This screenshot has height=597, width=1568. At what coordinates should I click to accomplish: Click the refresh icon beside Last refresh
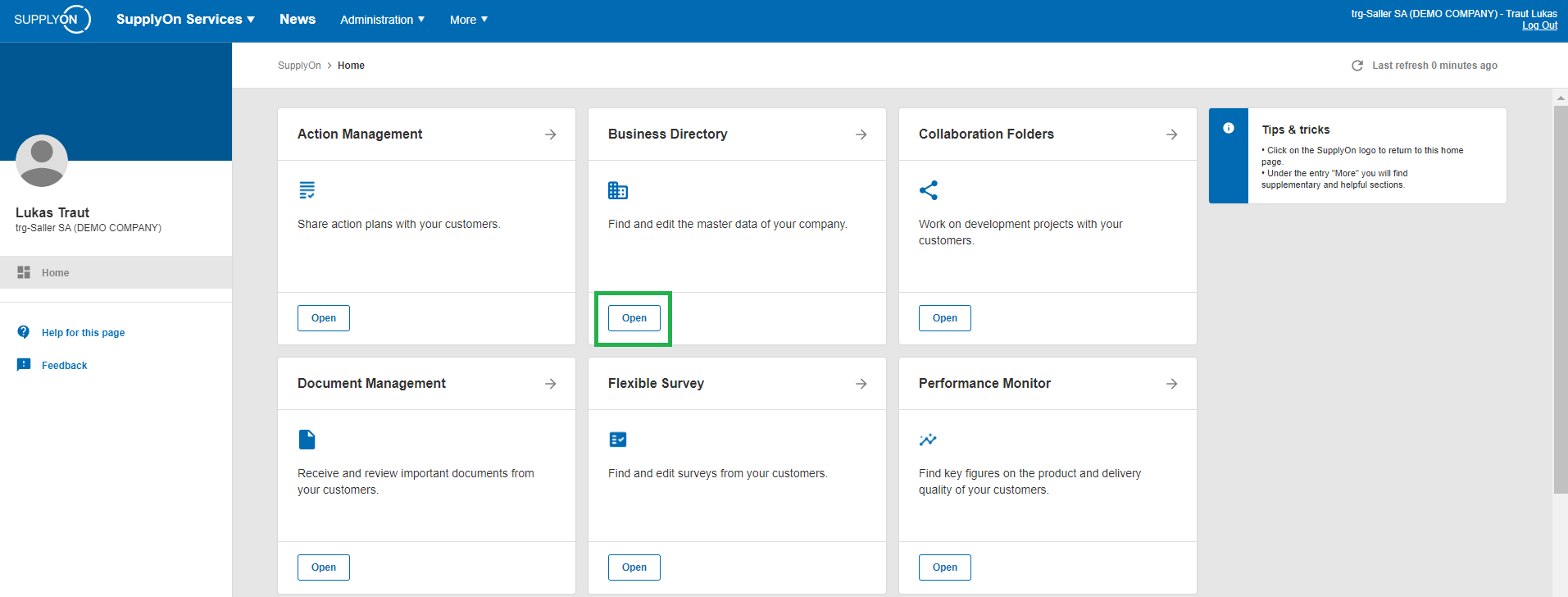1357,66
